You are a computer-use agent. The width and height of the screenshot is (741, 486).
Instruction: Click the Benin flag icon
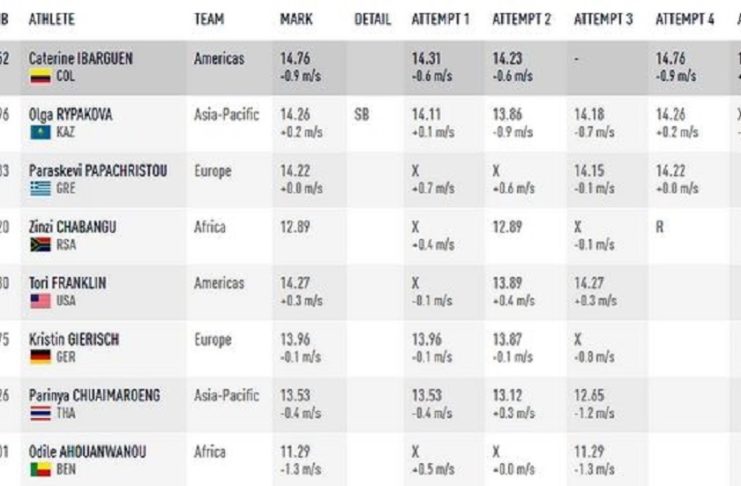pyautogui.click(x=39, y=469)
